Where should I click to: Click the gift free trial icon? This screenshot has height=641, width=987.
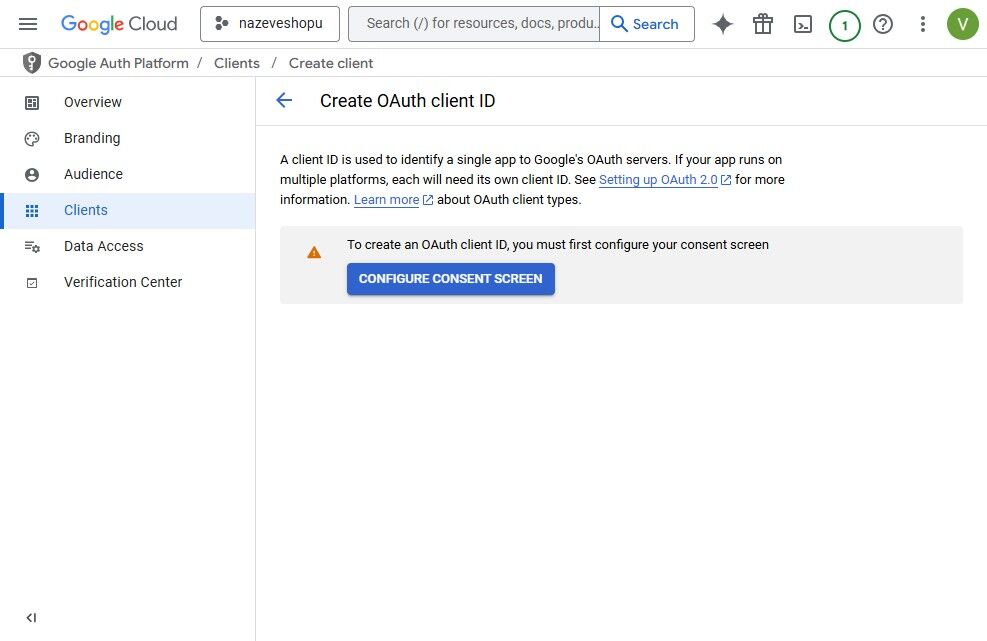pos(763,24)
